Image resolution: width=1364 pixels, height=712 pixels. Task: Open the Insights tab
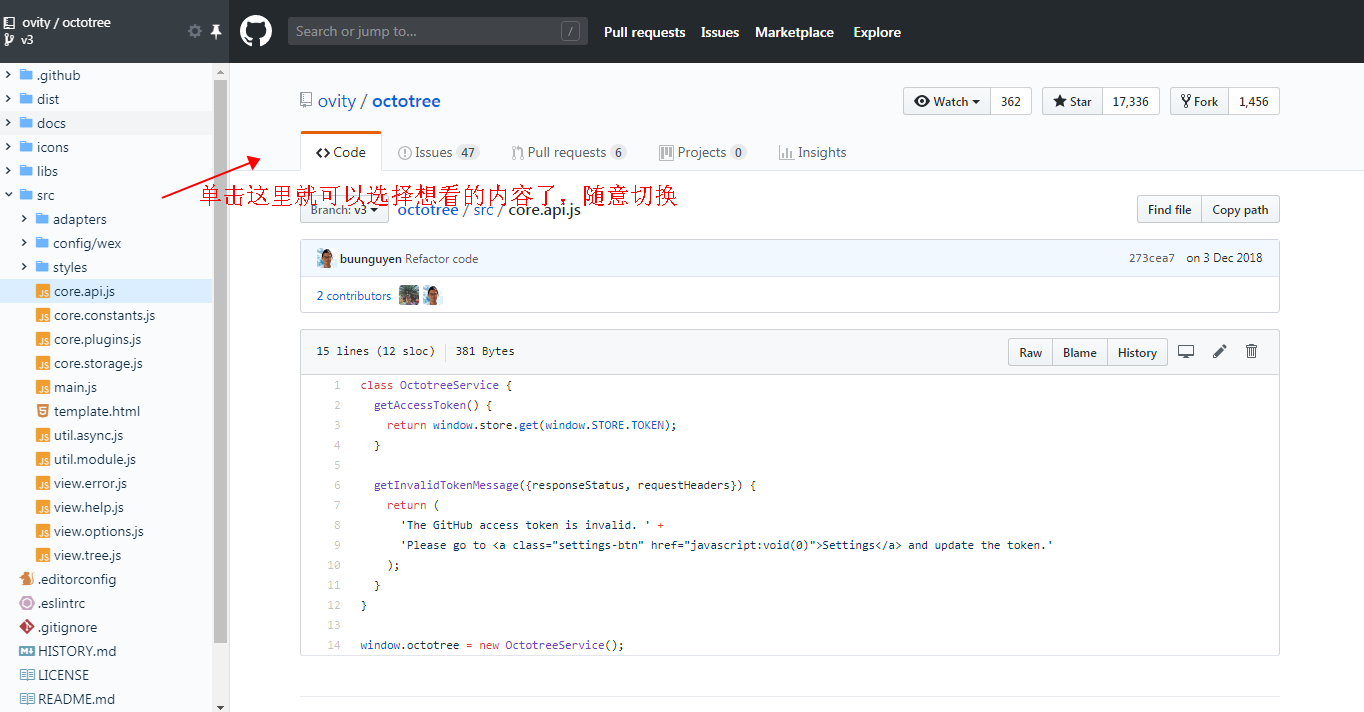click(812, 152)
